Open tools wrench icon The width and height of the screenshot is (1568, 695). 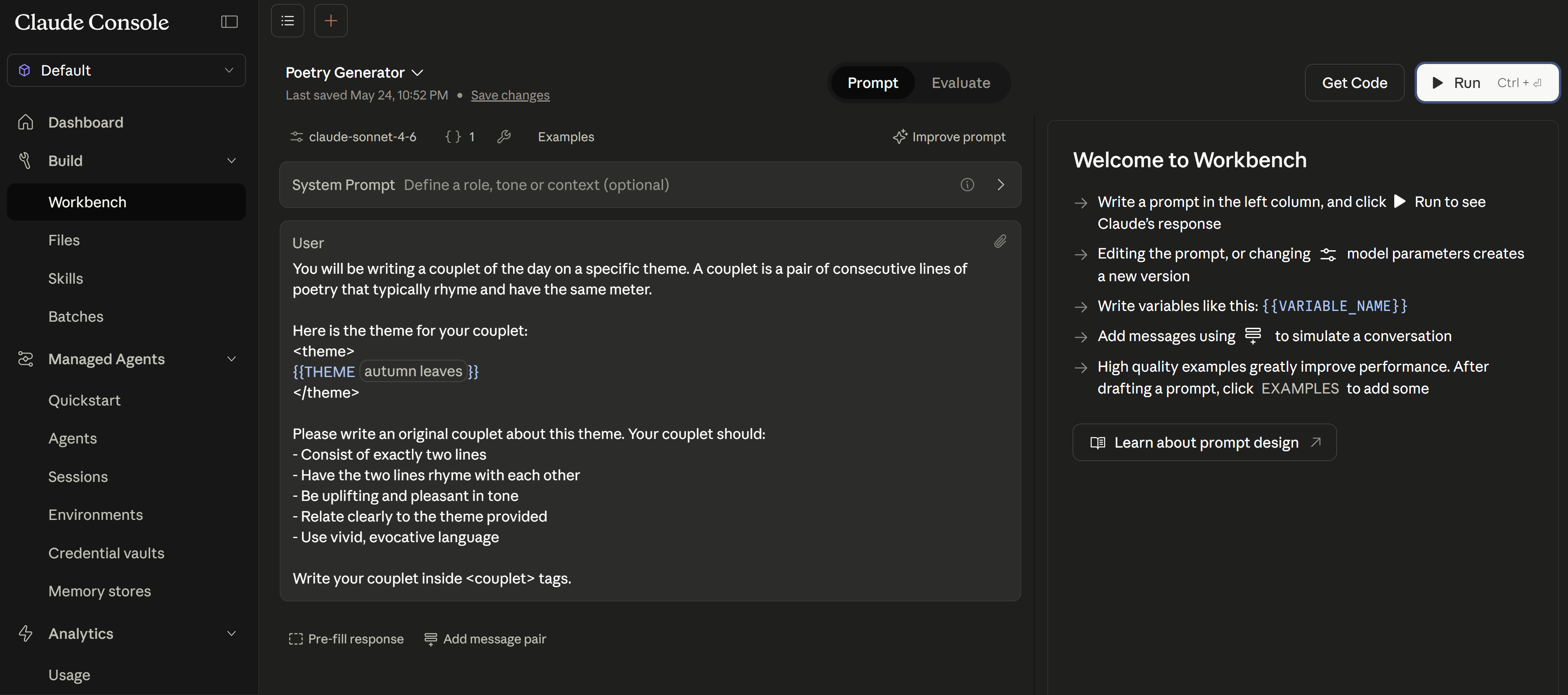pos(504,137)
